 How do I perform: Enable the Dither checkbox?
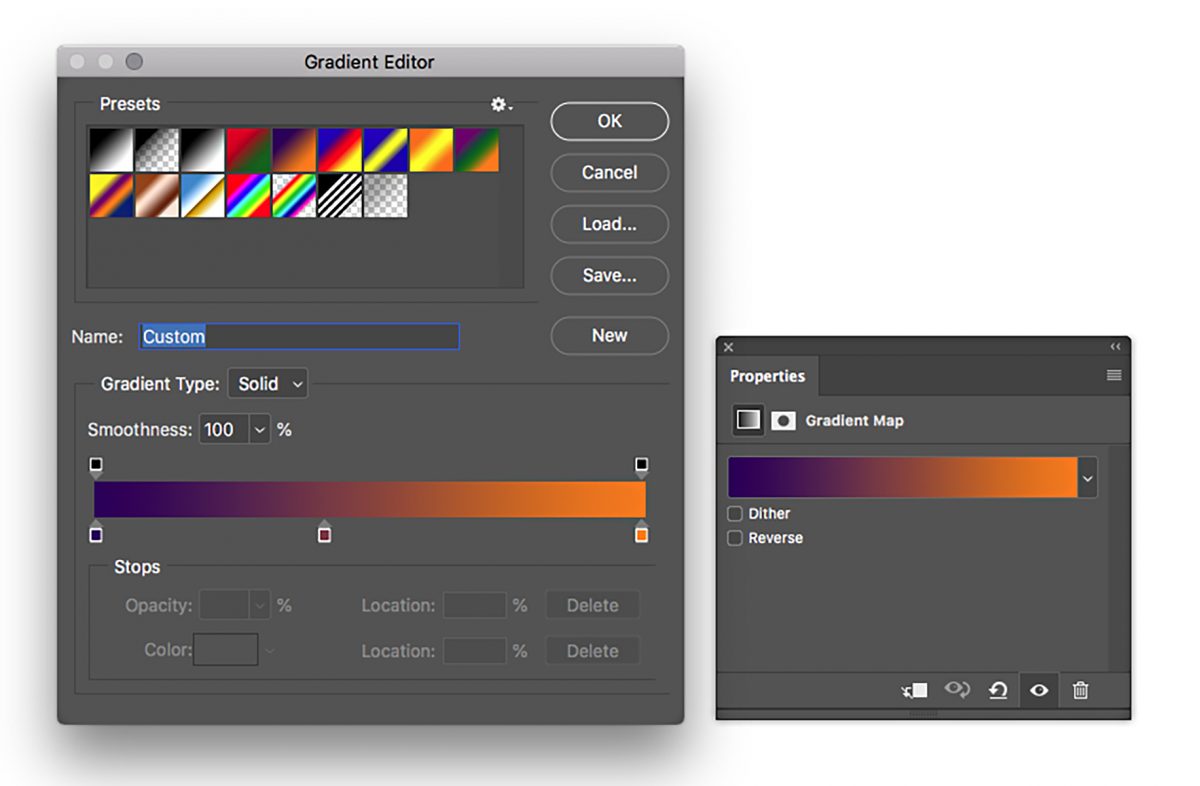point(735,513)
